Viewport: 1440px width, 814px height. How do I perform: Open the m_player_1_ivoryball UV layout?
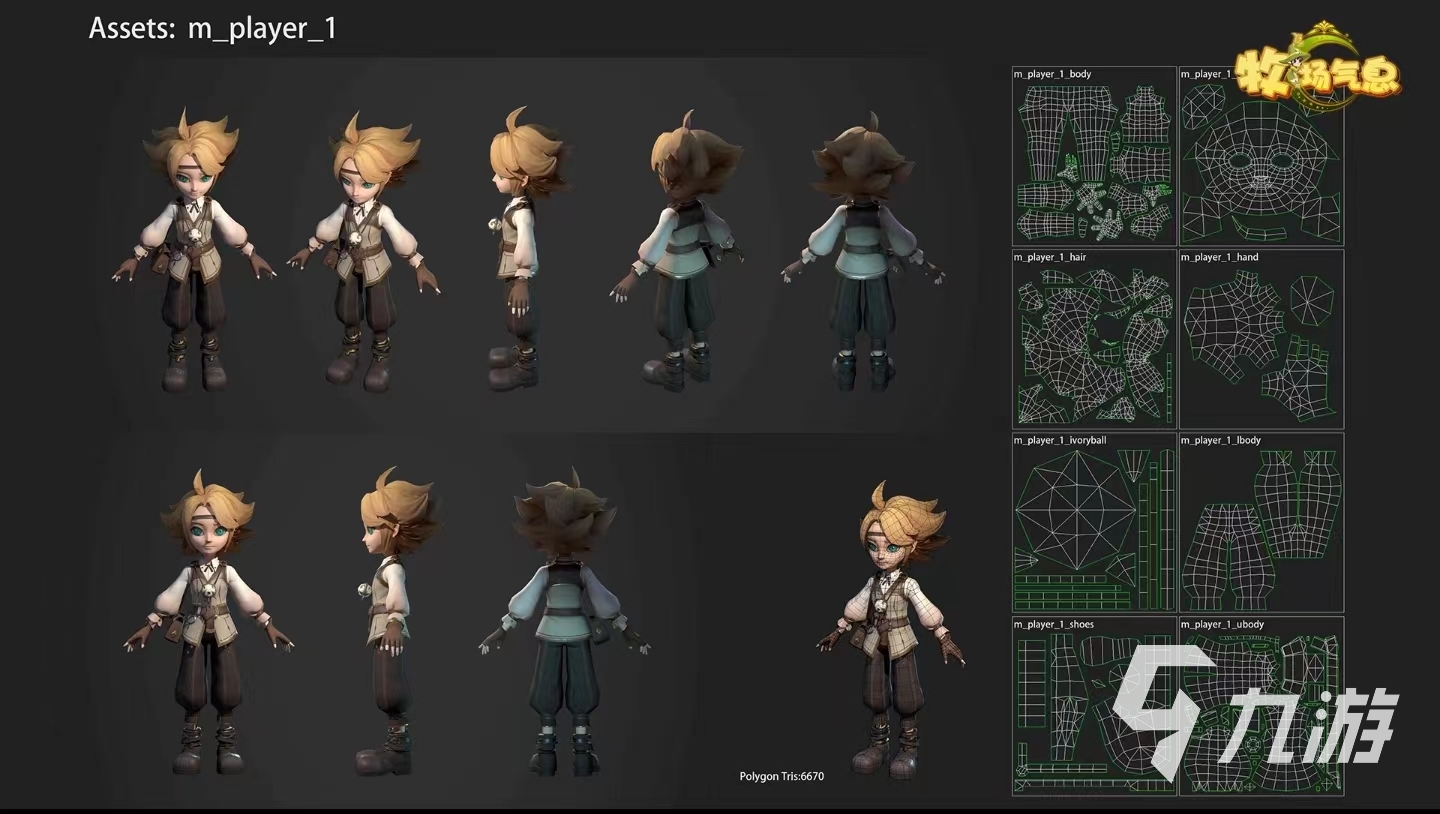[1094, 523]
